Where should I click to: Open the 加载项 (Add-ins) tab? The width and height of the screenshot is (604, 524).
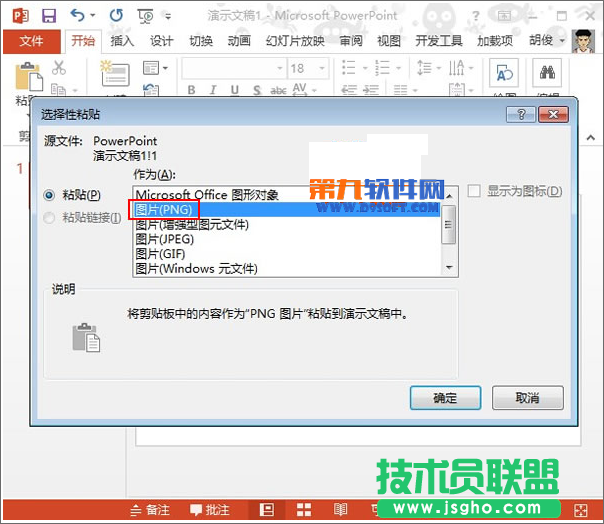pyautogui.click(x=495, y=40)
